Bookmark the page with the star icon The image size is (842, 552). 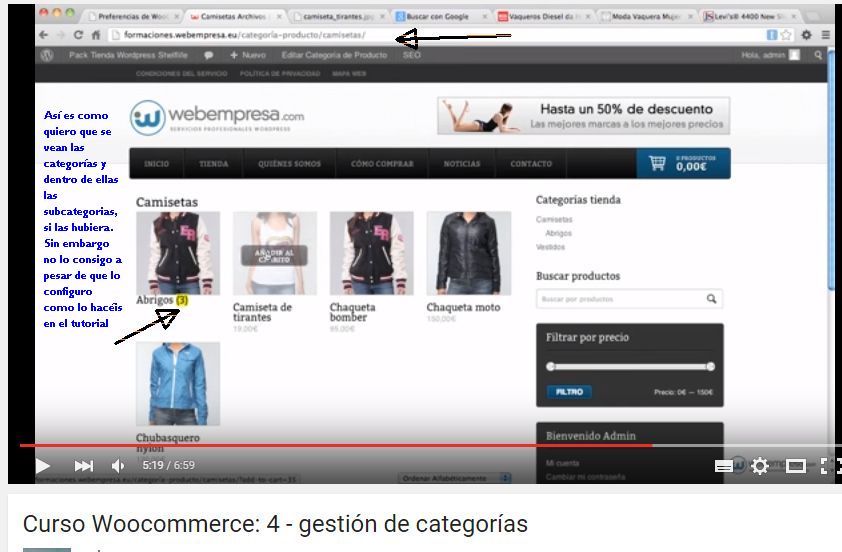[786, 35]
